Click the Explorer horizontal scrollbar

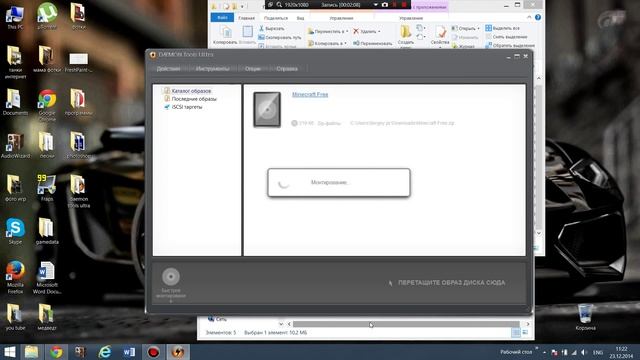(406, 324)
